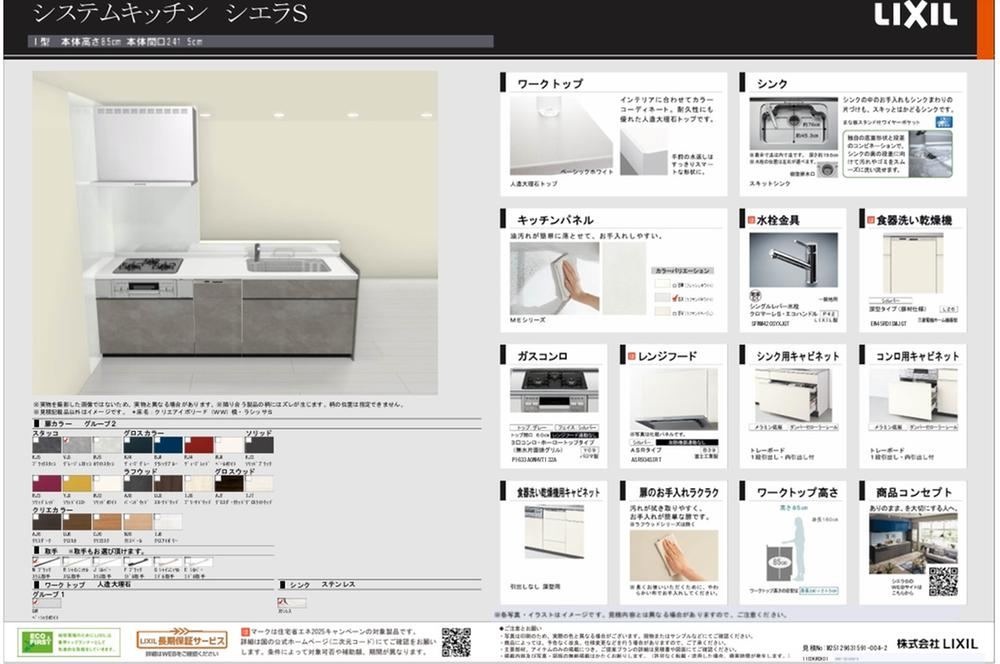Open the シンク用キャビネット product card

793,406
